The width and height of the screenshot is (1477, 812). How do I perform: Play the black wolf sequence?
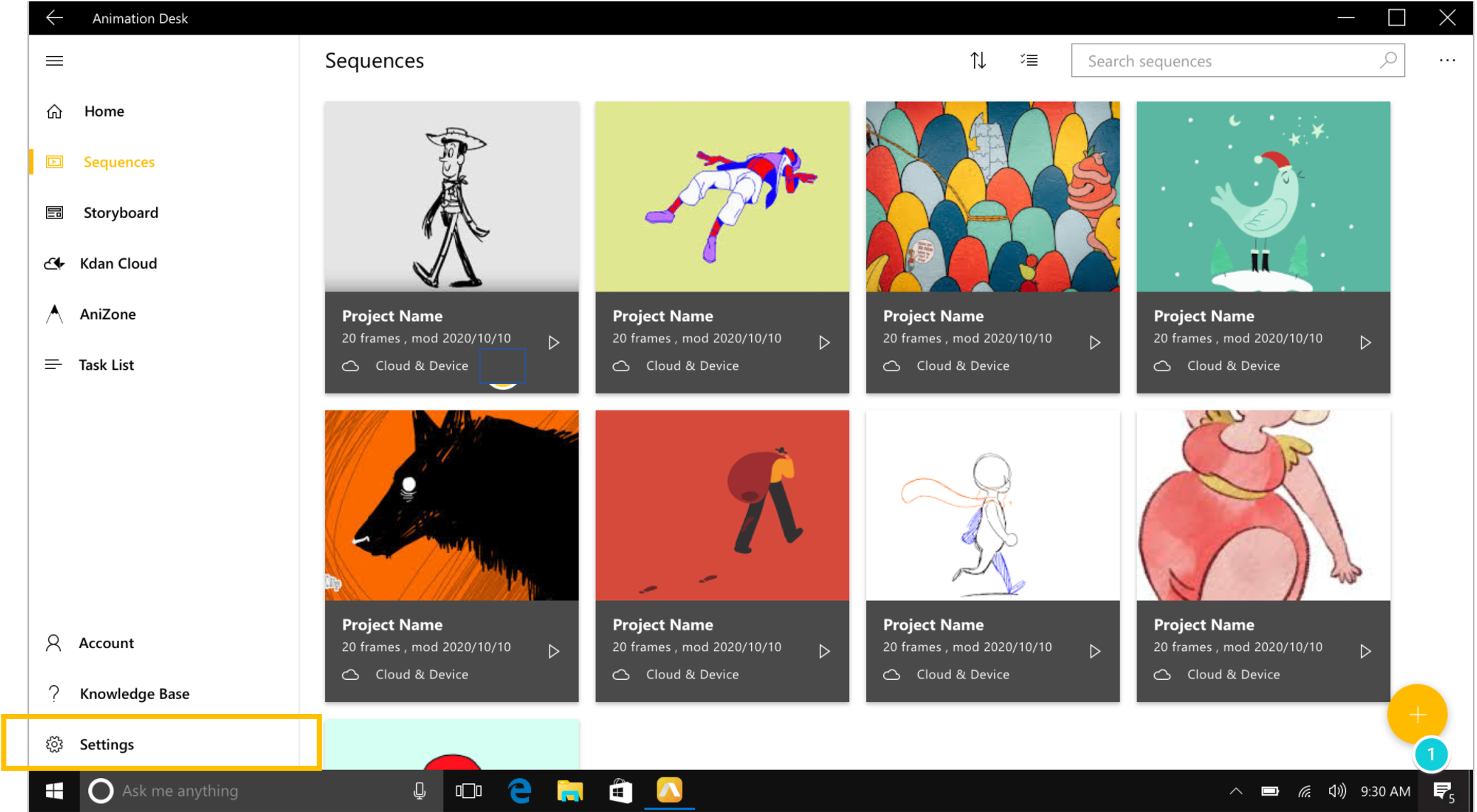coord(553,651)
